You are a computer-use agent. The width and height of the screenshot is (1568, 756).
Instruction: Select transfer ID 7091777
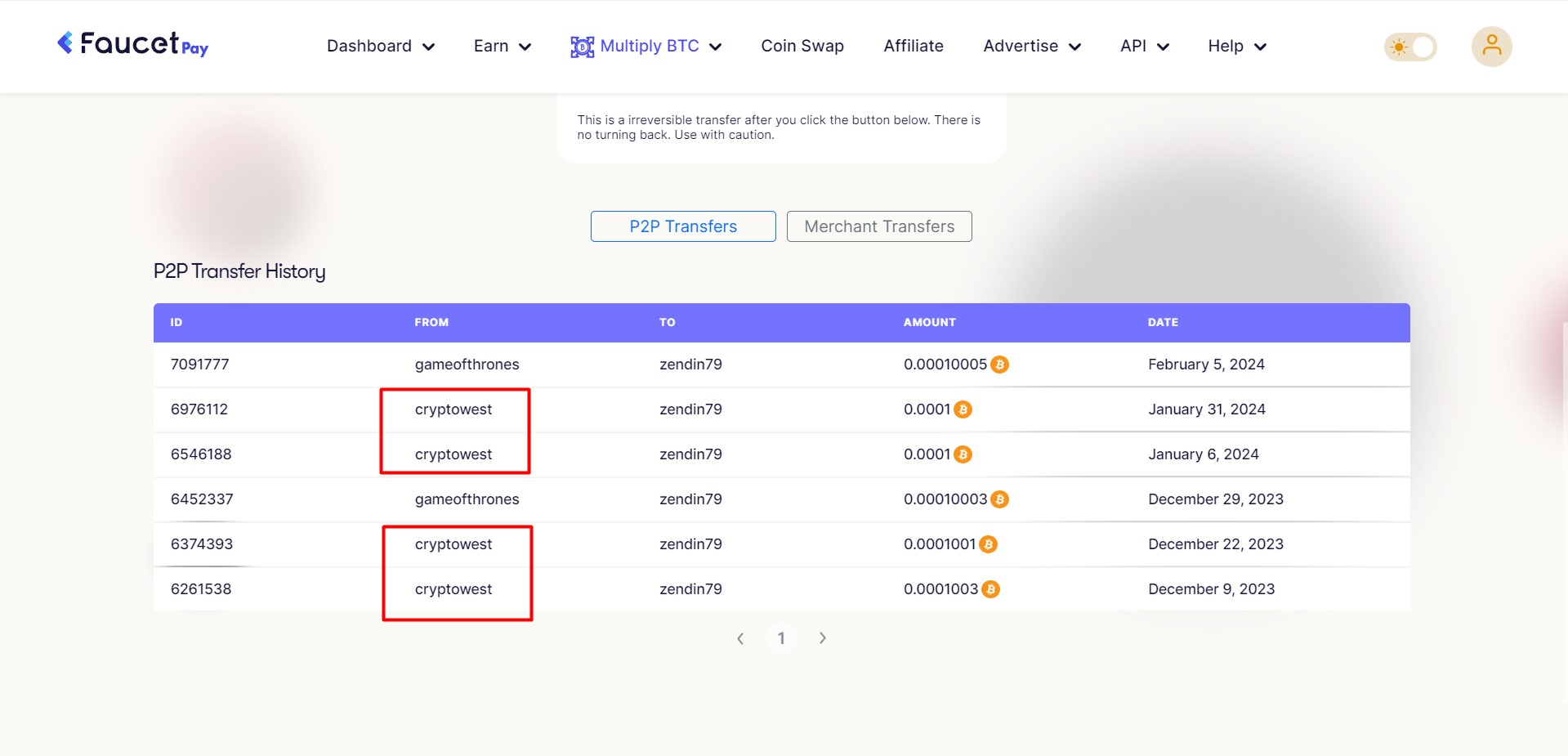199,365
